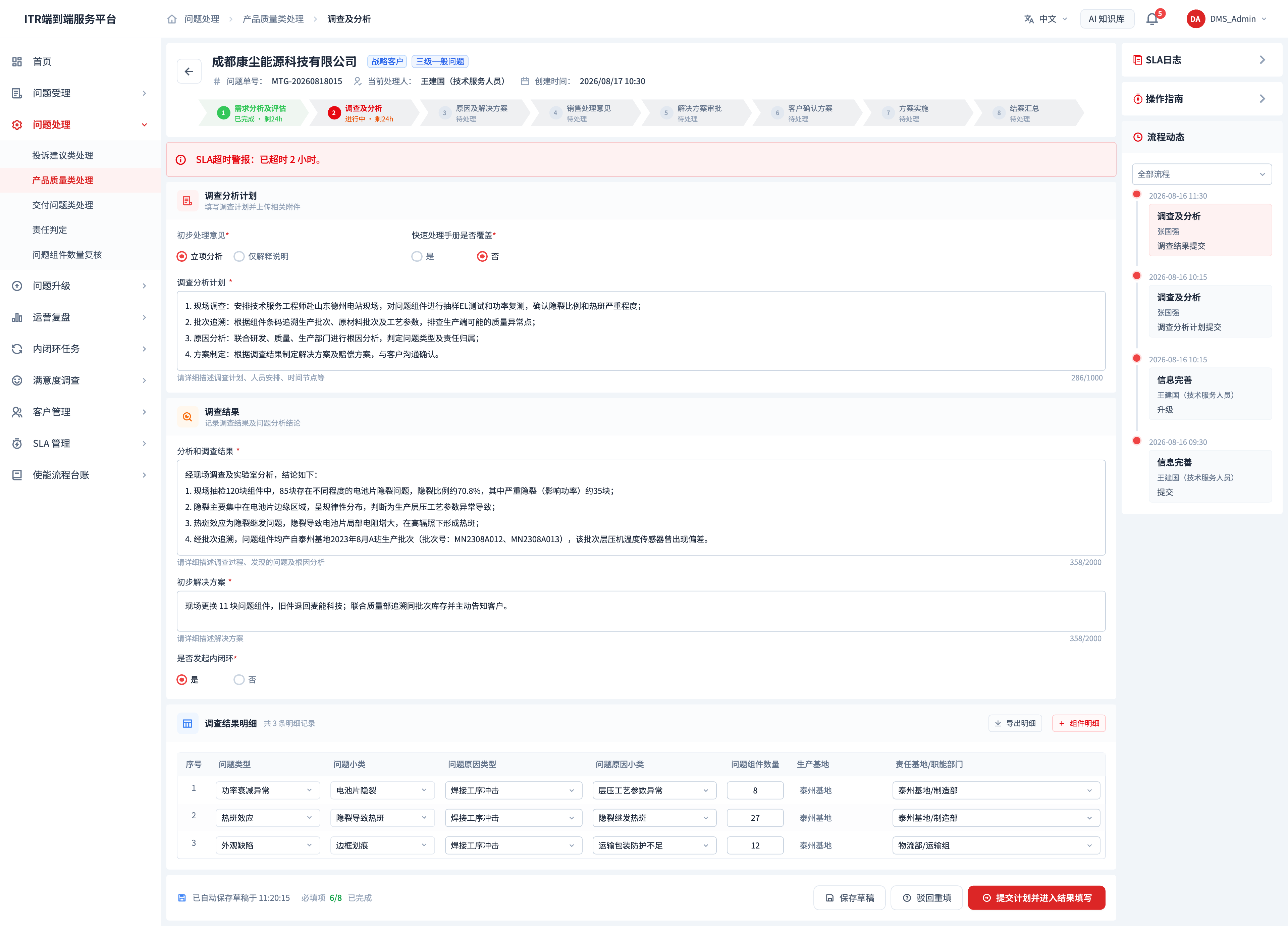
Task: Select 否 for 是否发起内闭环
Action: (x=239, y=679)
